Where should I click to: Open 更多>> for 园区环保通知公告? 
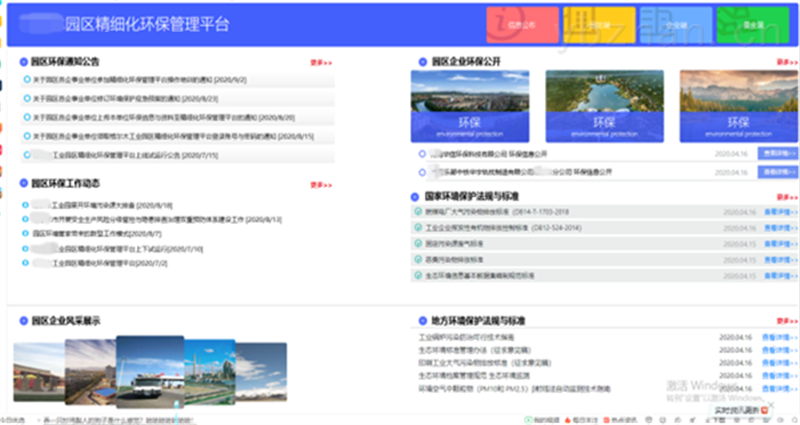pyautogui.click(x=321, y=61)
